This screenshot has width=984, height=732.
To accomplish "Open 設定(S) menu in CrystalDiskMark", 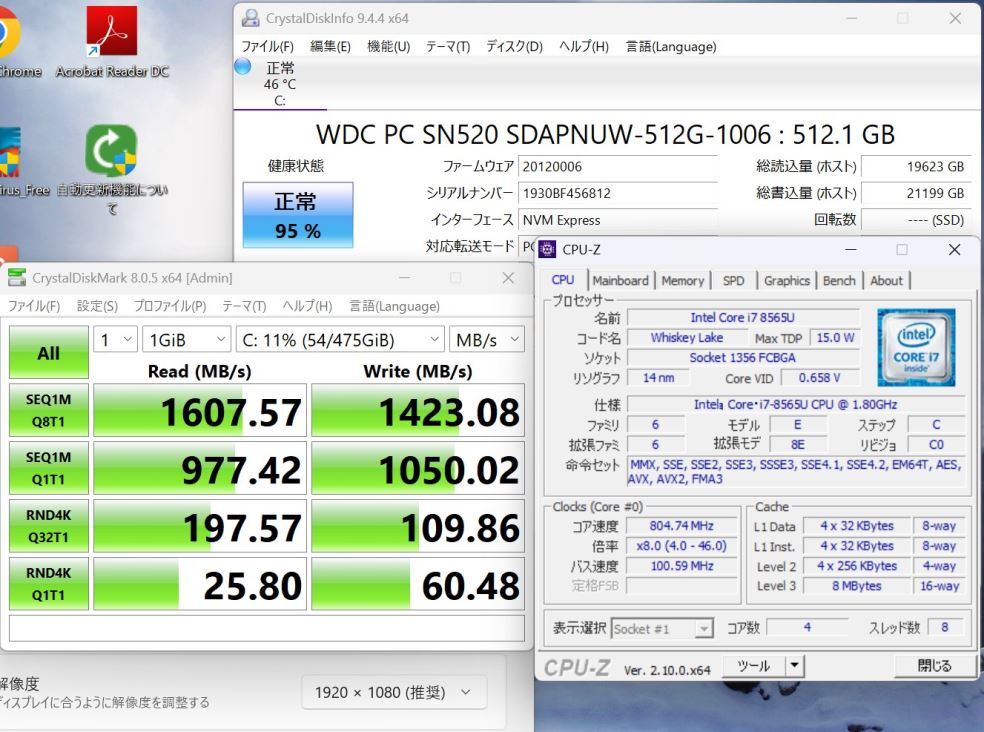I will [x=97, y=306].
